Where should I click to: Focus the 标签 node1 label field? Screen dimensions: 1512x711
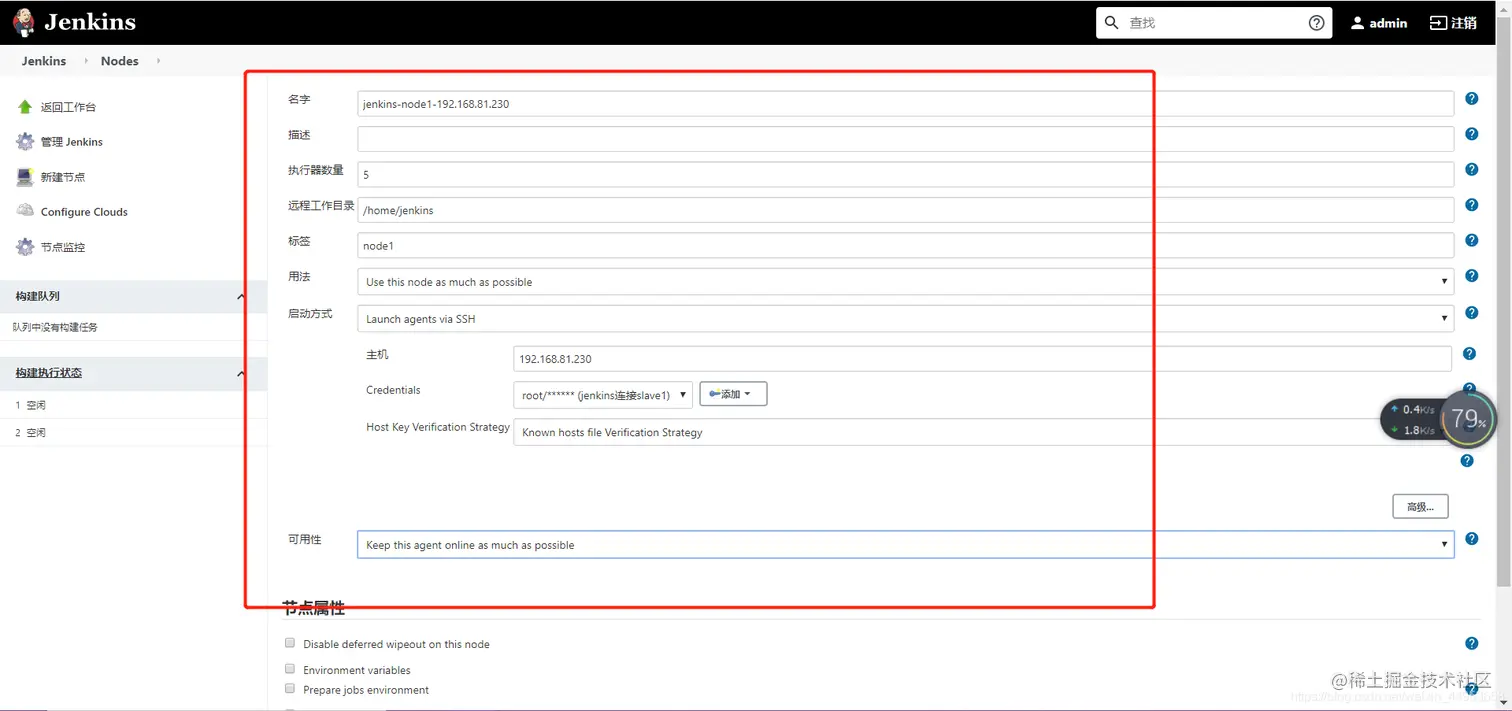click(x=905, y=245)
